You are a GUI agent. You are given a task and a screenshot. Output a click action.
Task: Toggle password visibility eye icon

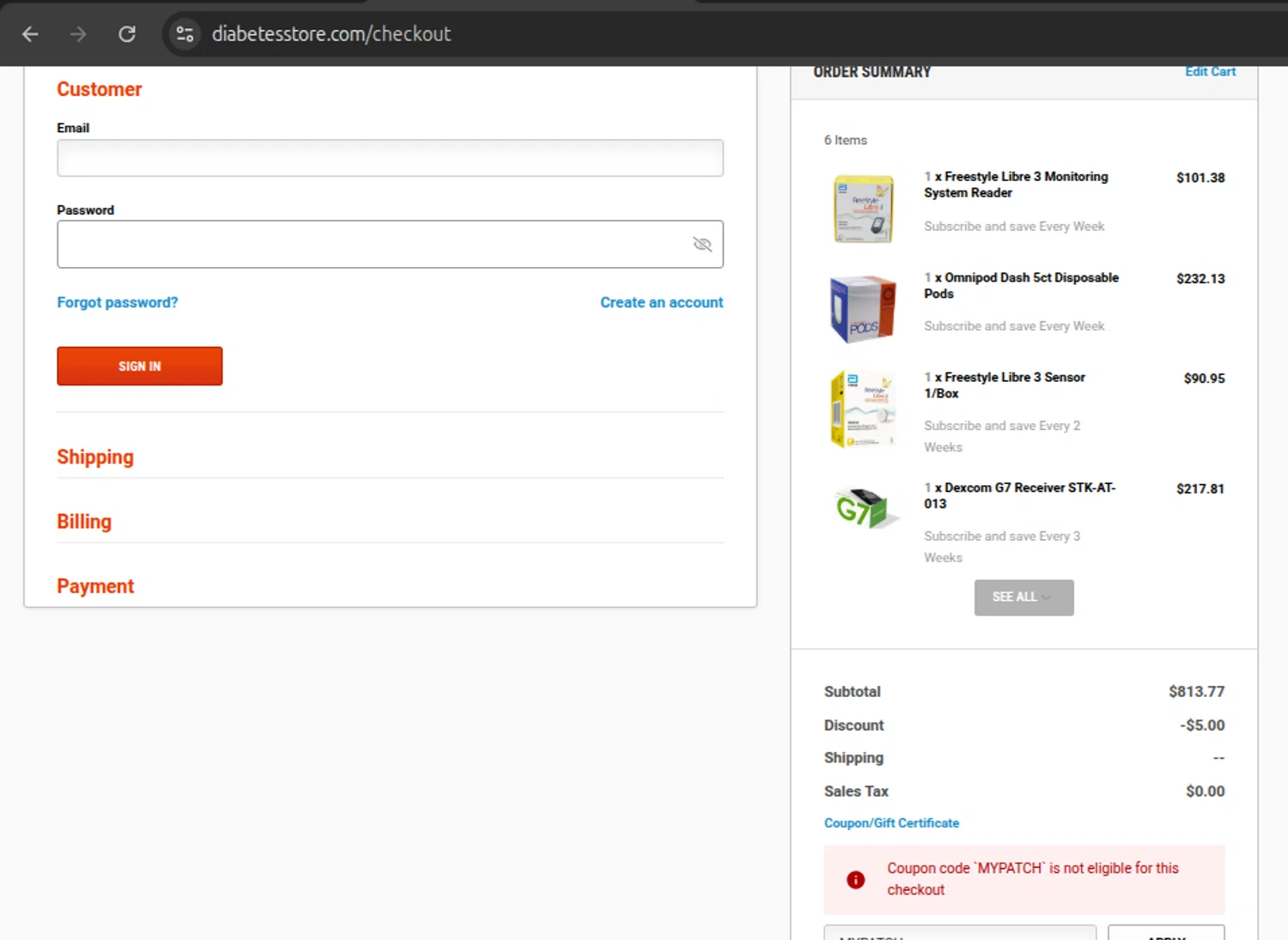(702, 245)
